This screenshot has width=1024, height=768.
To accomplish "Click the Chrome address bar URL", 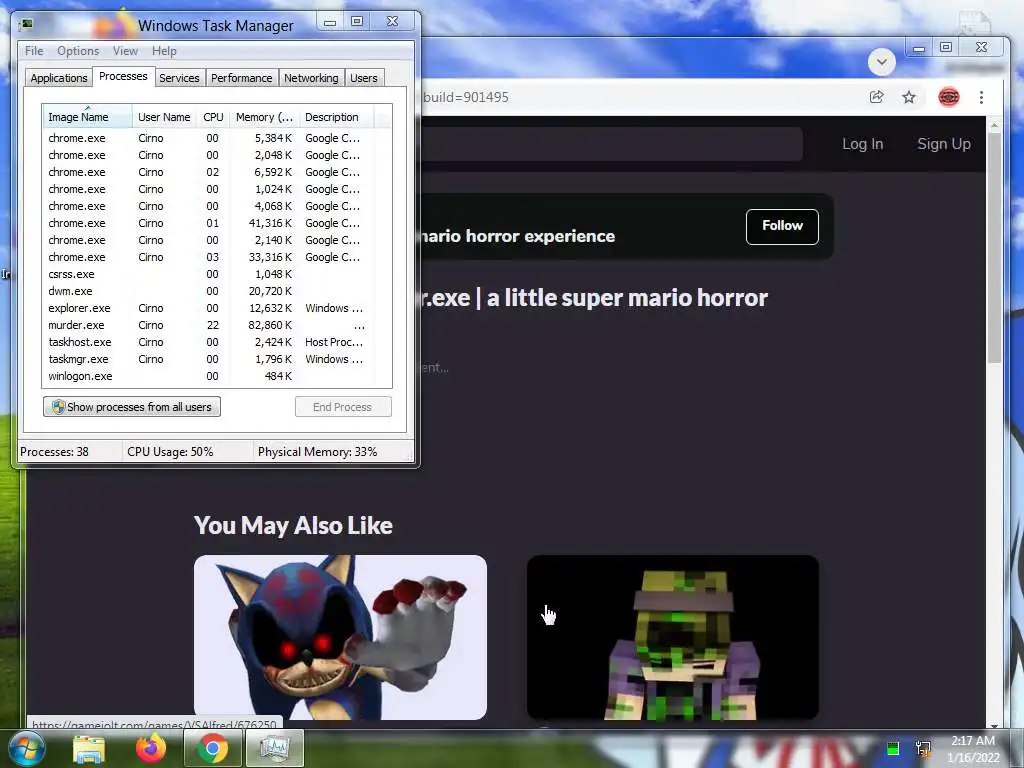I will pos(466,97).
